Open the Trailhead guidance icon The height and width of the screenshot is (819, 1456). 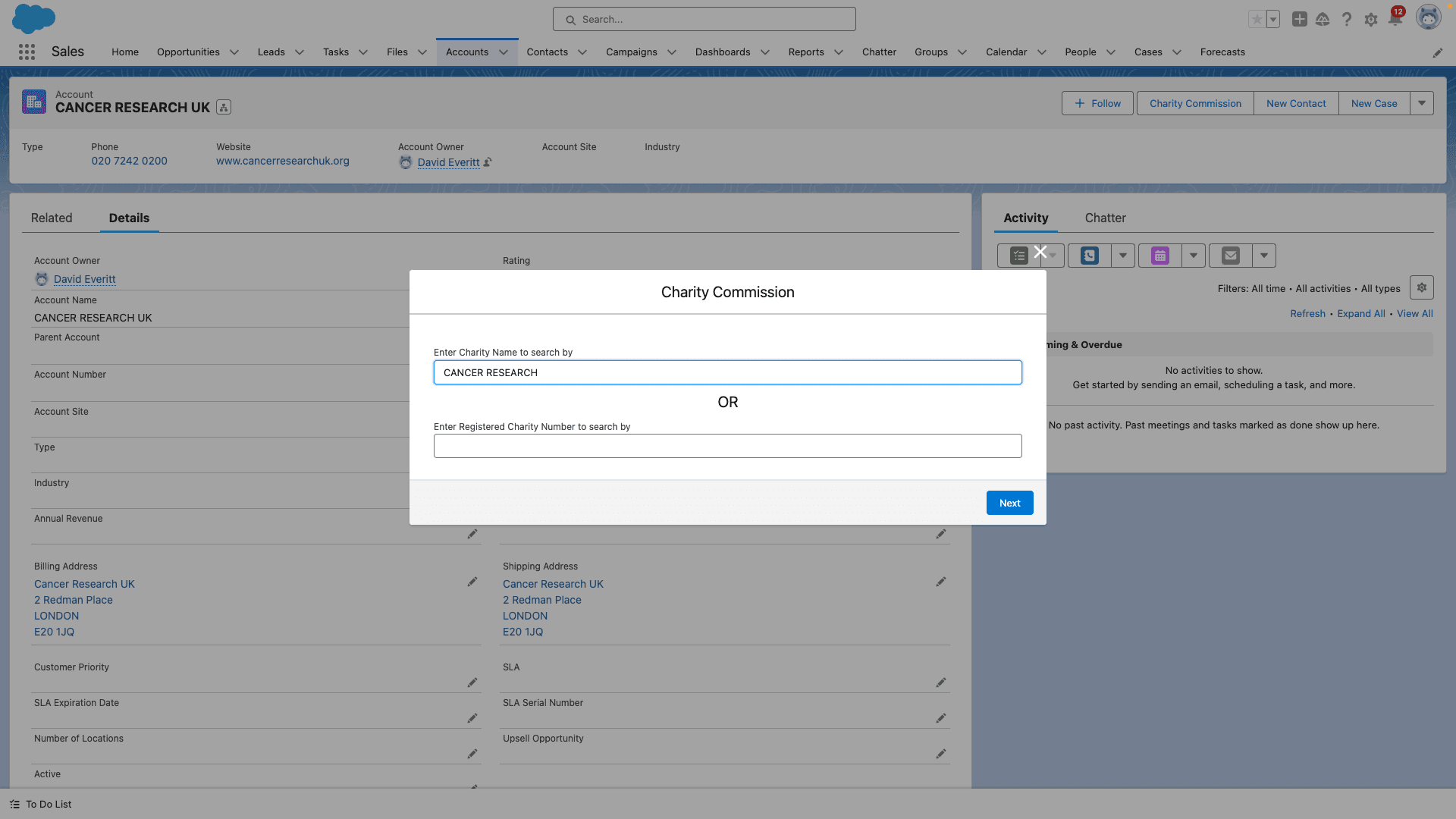pos(1323,20)
